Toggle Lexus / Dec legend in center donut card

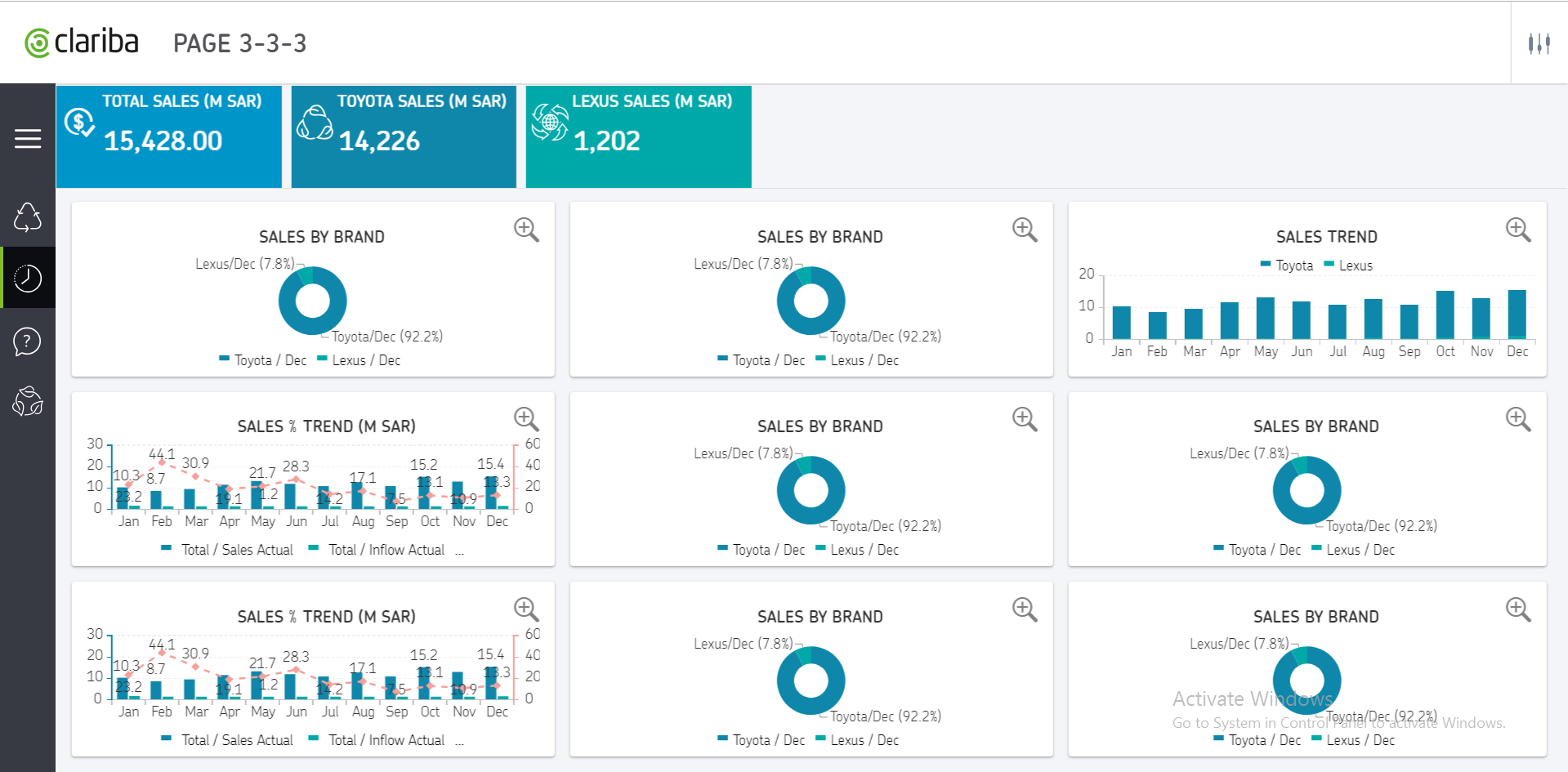(x=857, y=550)
